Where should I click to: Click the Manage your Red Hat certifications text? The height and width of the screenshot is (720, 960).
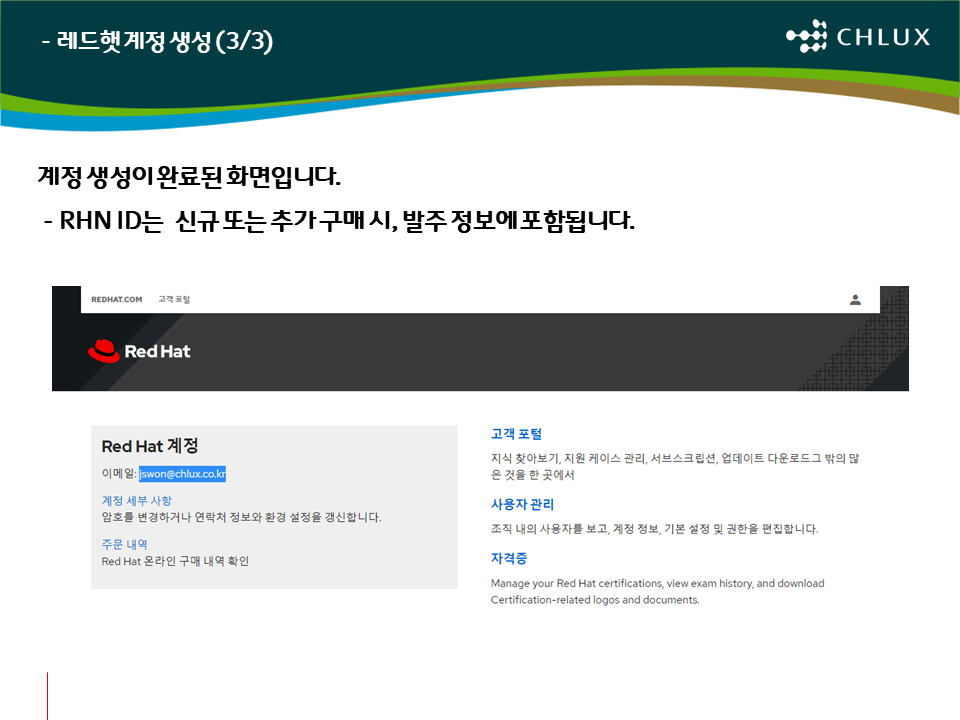(x=658, y=591)
